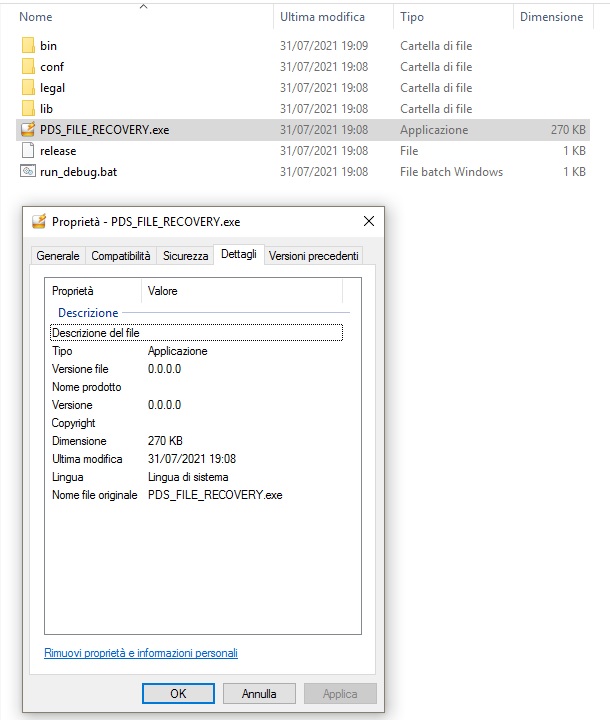610x720 pixels.
Task: Click the Lingua di sistema value
Action: 188,477
